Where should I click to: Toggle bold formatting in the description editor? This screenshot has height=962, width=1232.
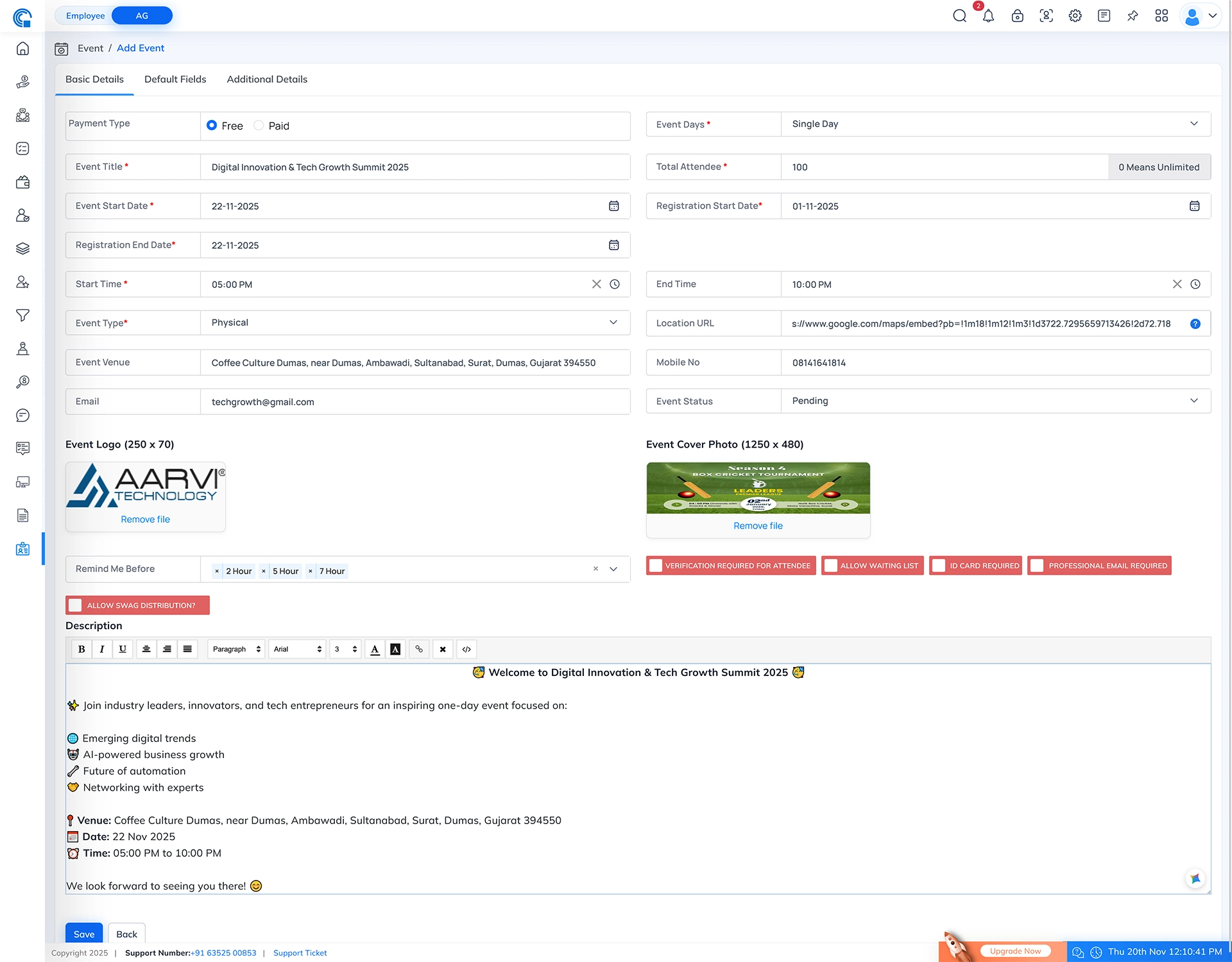pos(81,649)
